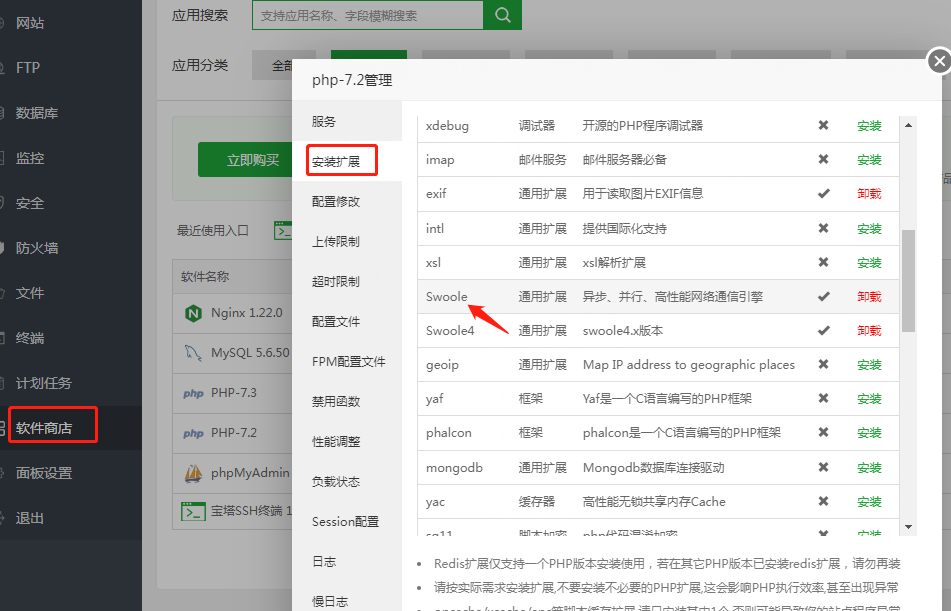The width and height of the screenshot is (951, 611).
Task: Open 面板设置 in the left sidebar
Action: tap(44, 473)
